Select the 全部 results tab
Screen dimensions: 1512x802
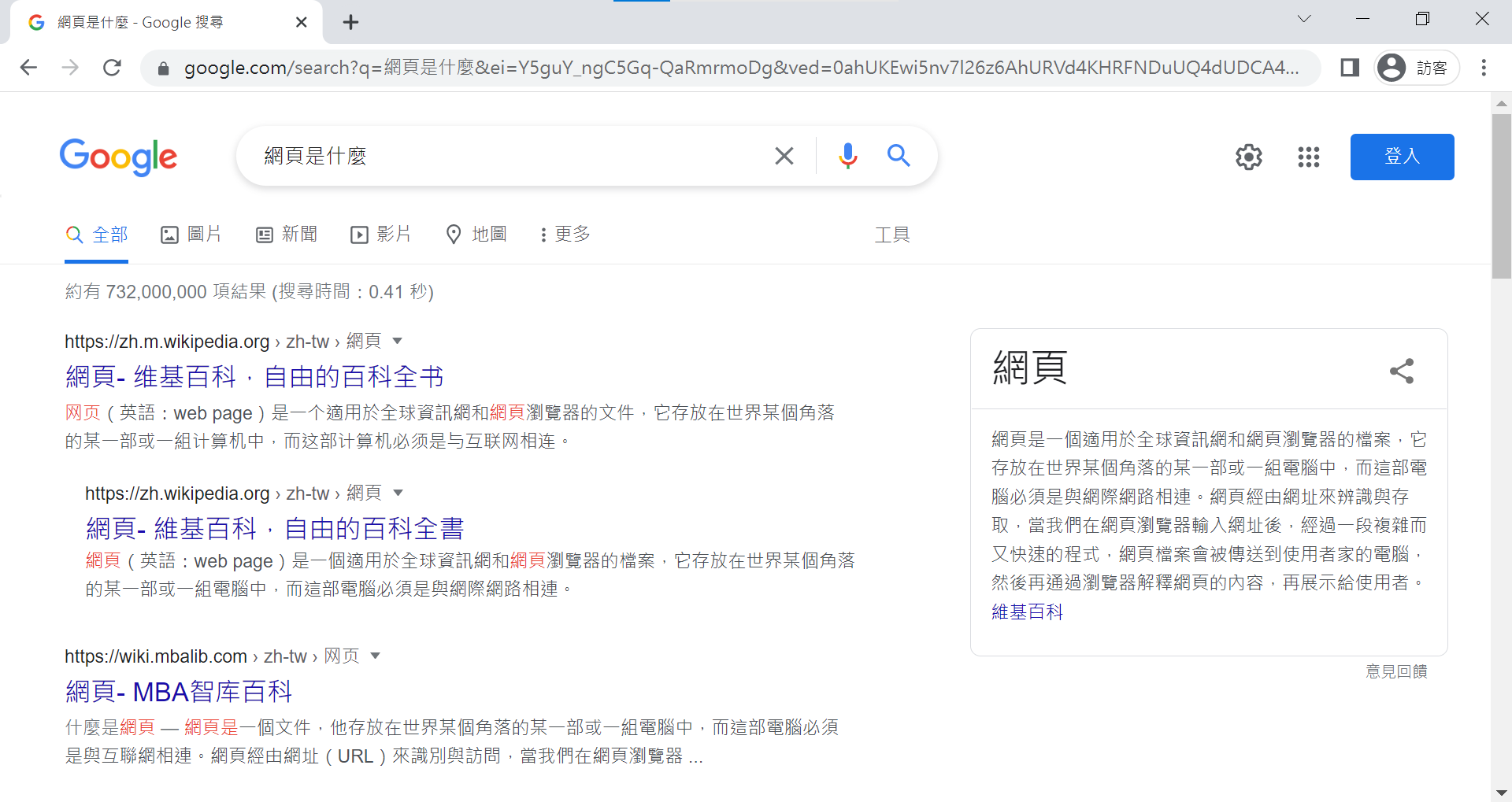coord(97,235)
